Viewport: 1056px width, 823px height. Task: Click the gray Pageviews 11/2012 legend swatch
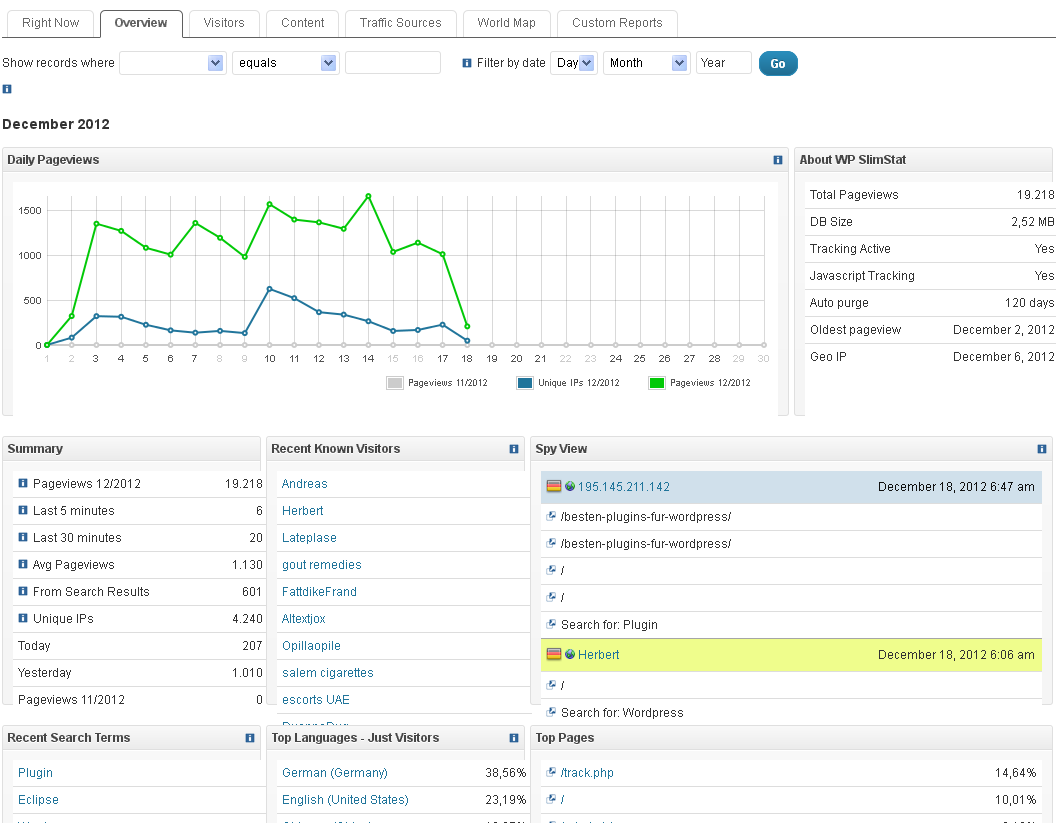point(395,383)
